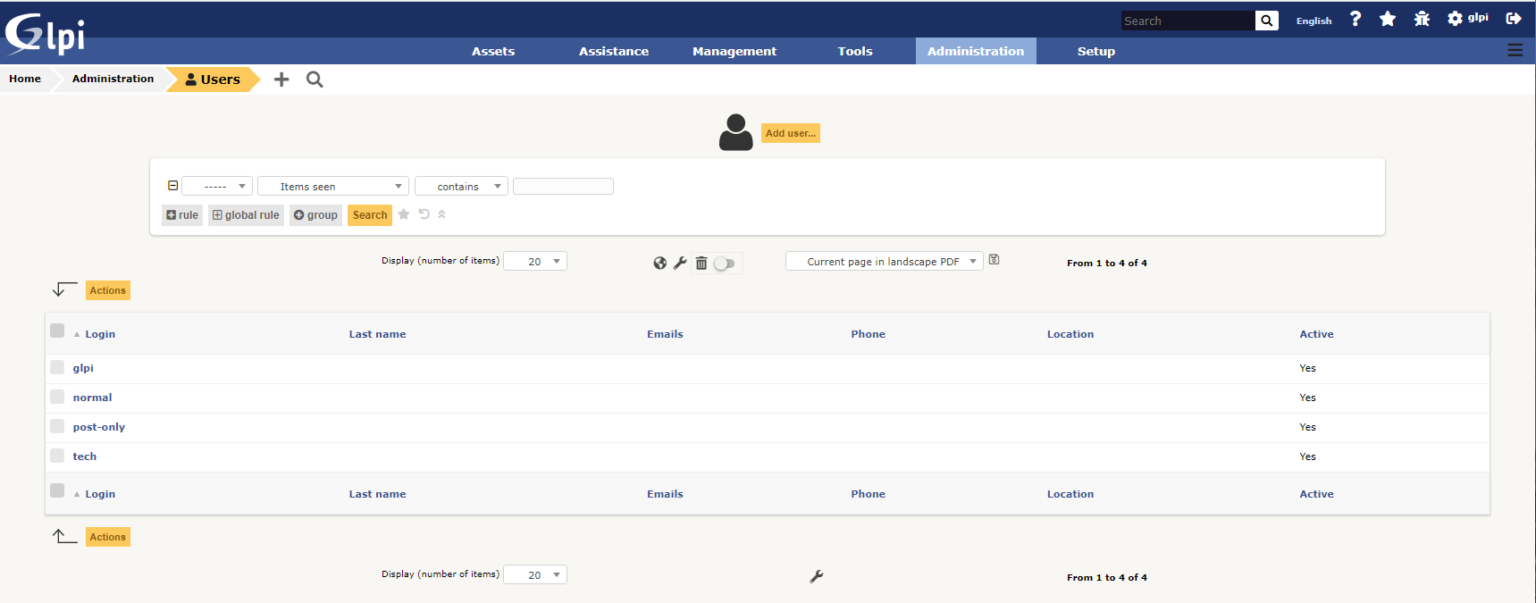Log out using the exit icon

point(1513,17)
